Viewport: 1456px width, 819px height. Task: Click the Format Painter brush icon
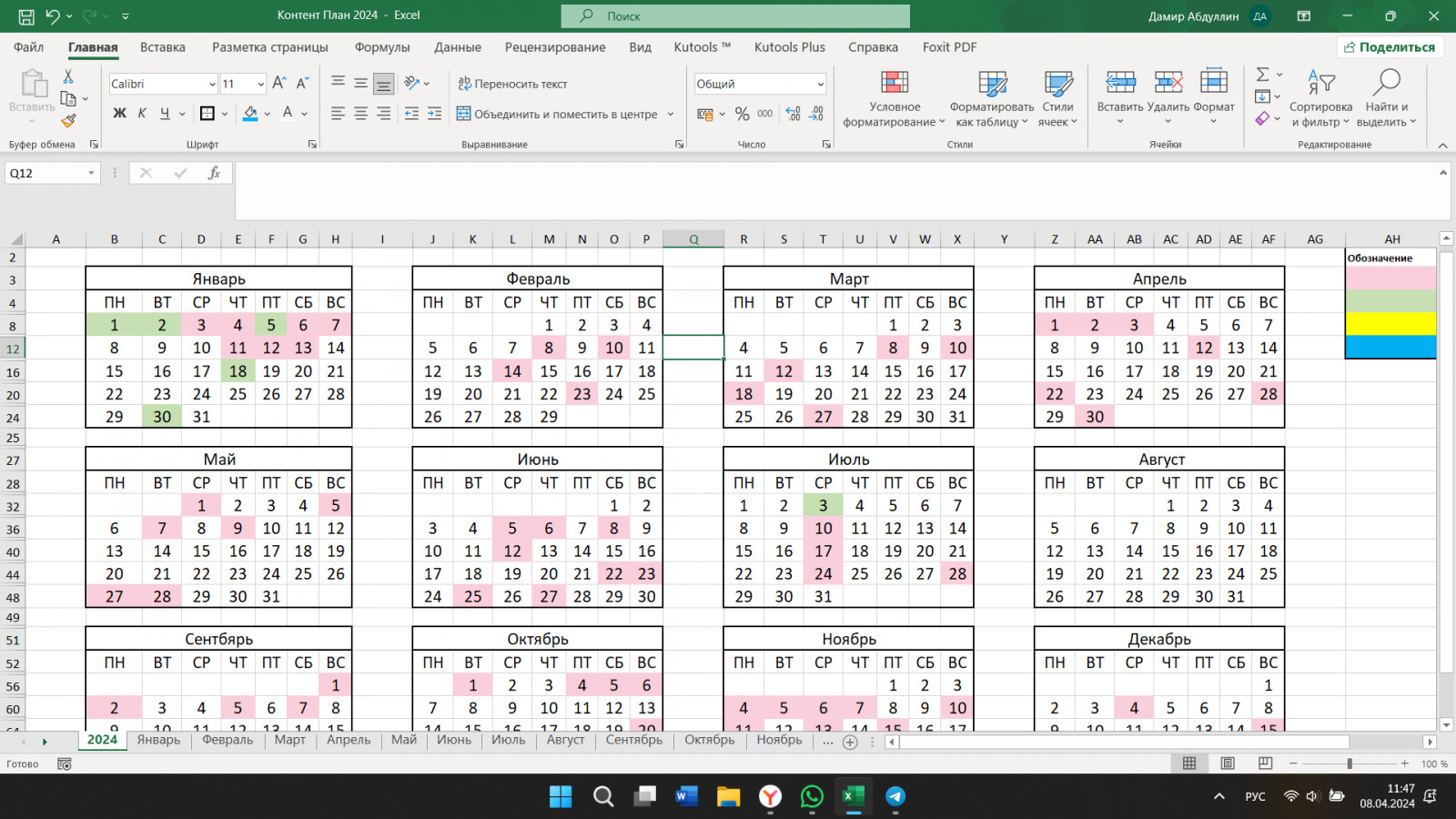click(68, 120)
